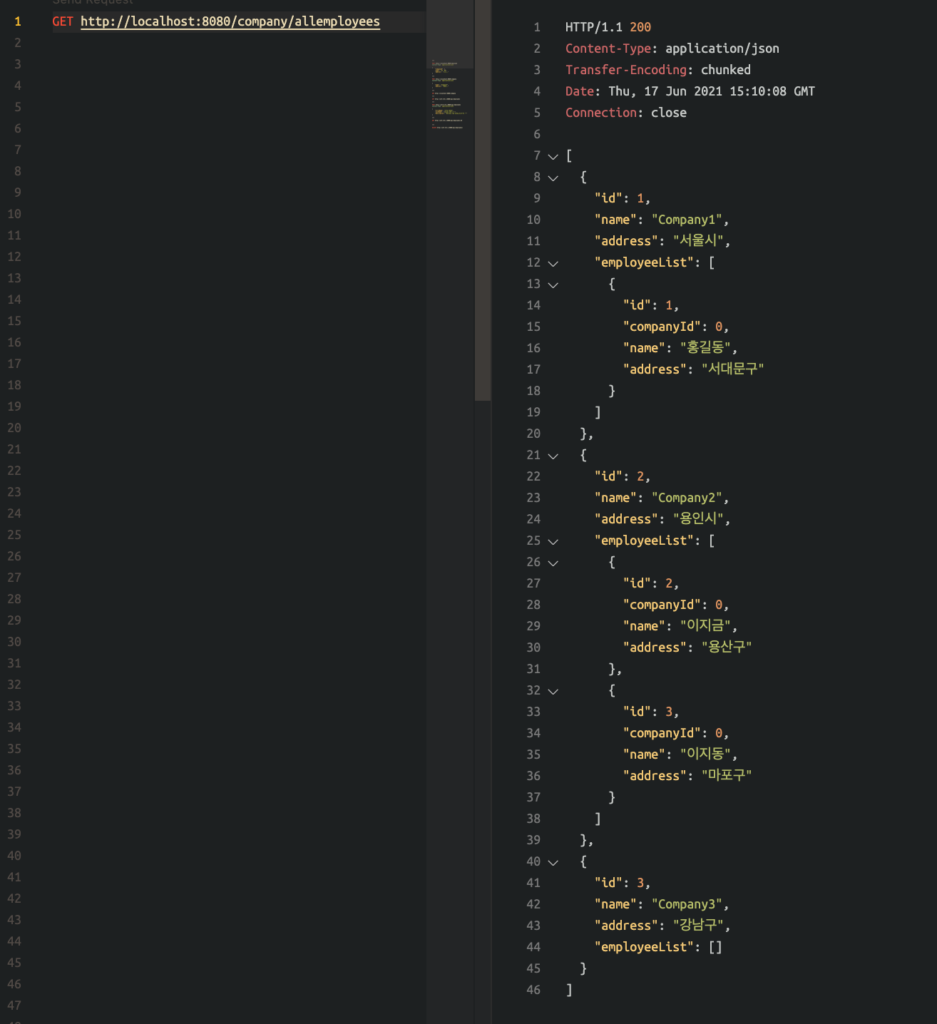
Task: Click the minimap preview in request editor
Action: pos(449,95)
